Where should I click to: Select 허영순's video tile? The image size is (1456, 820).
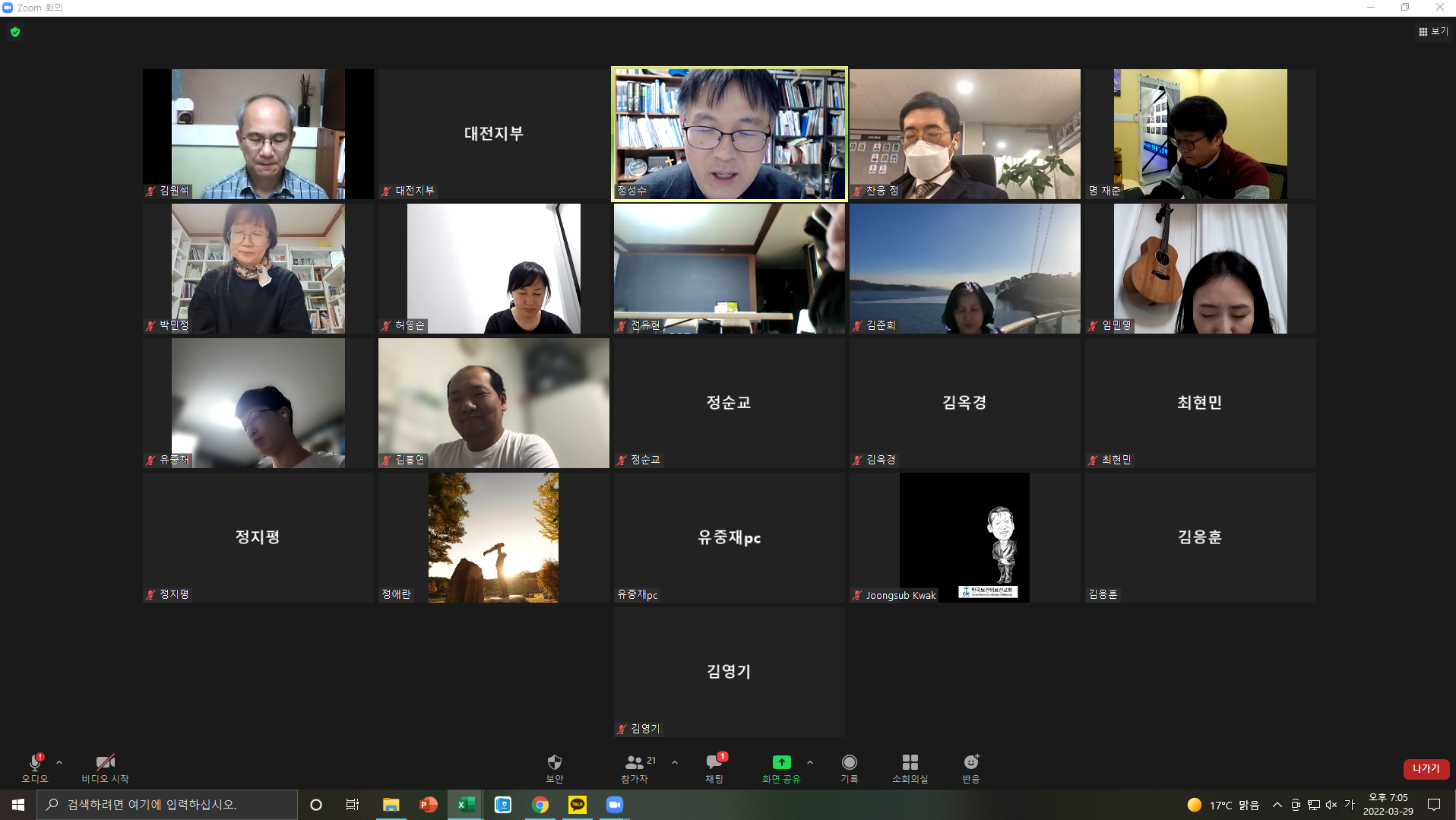coord(494,268)
